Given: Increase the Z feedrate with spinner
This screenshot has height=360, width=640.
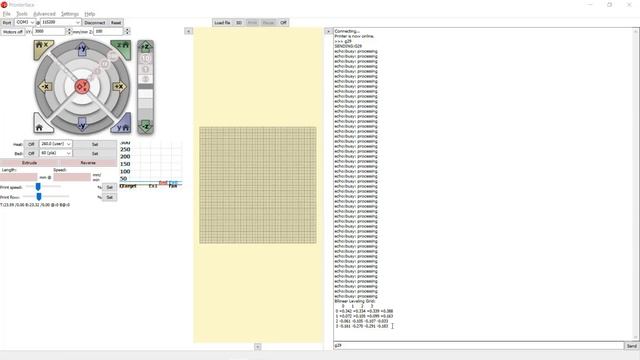Looking at the screenshot, I should click(x=127, y=29).
